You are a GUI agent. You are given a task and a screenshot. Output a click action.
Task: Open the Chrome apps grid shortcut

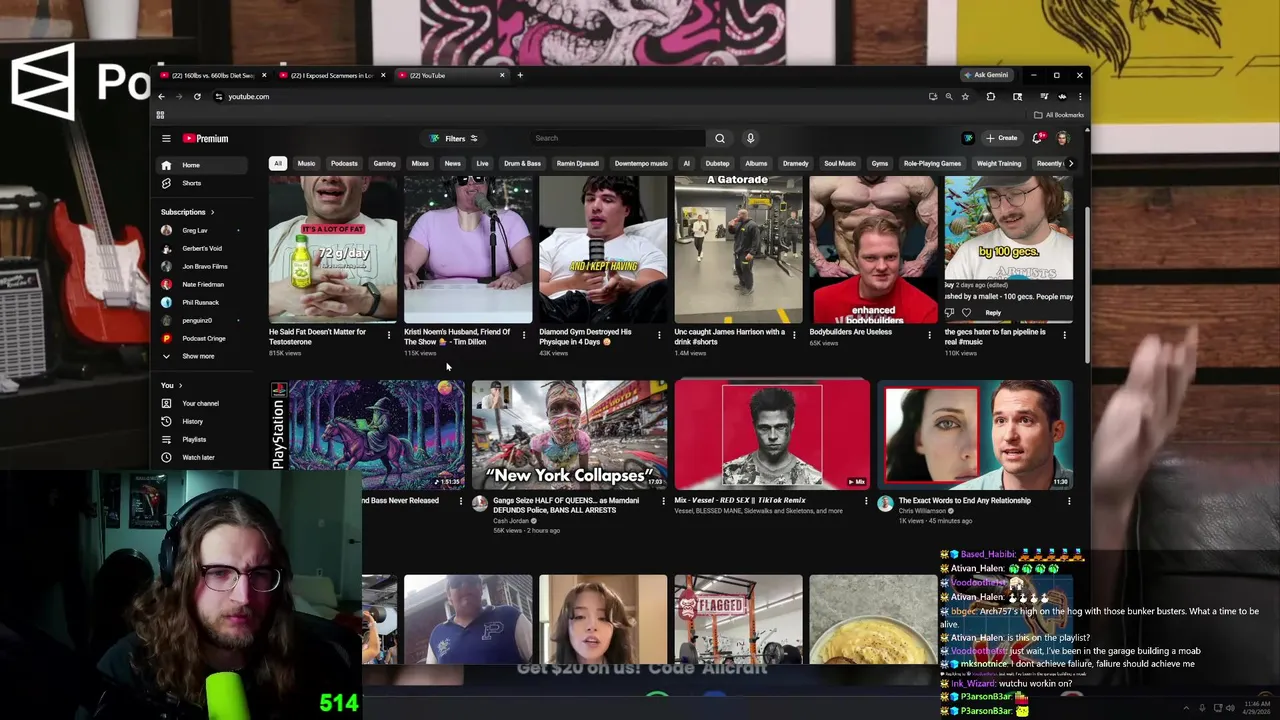click(x=160, y=115)
